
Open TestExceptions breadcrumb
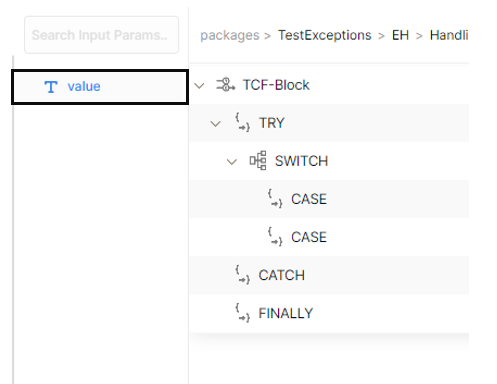point(325,35)
